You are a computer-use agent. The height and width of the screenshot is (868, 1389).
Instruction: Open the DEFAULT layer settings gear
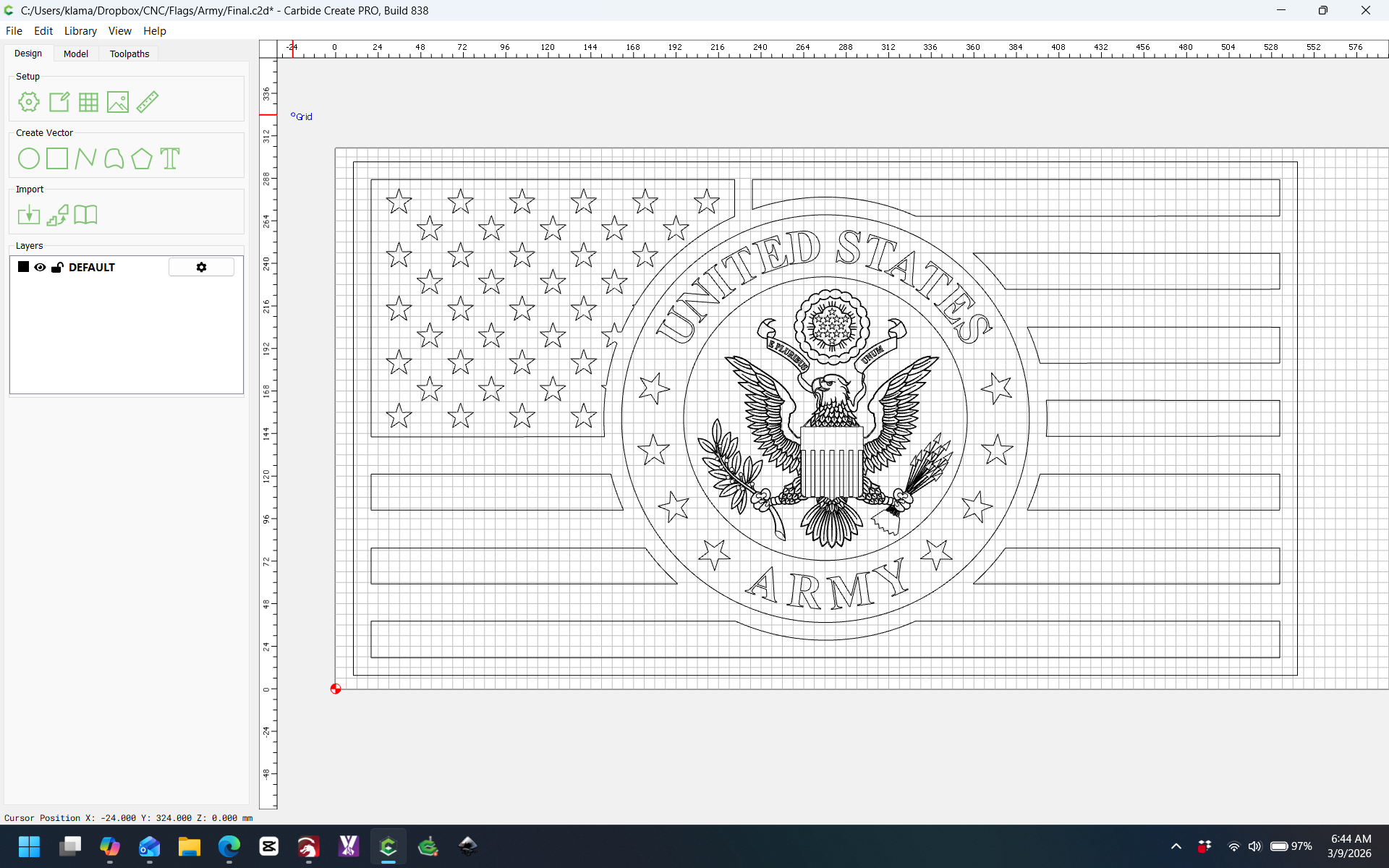pyautogui.click(x=201, y=267)
